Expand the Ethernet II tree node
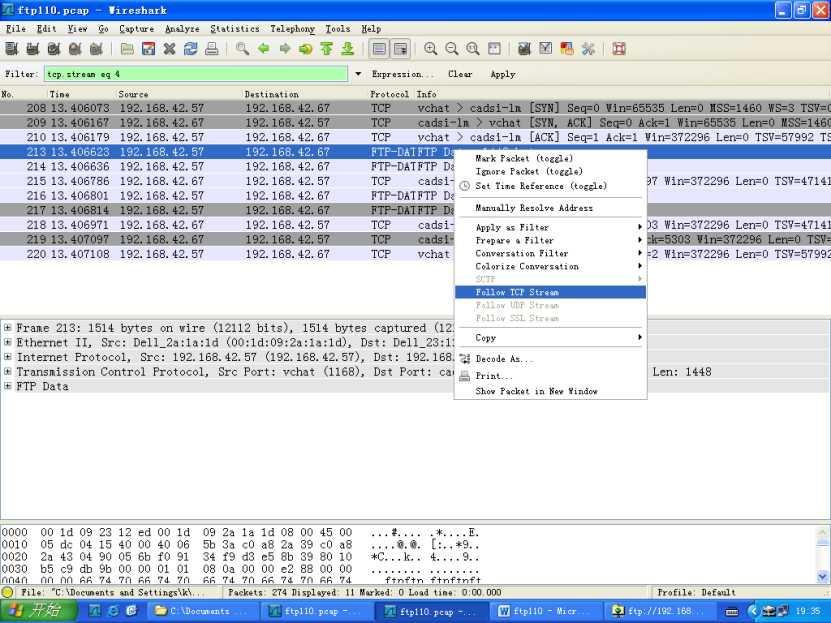 (x=7, y=342)
